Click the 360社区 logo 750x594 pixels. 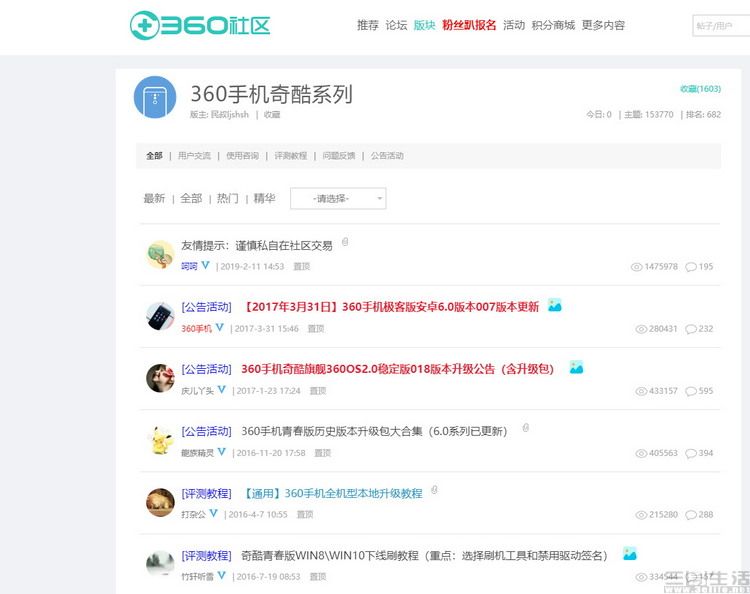[200, 25]
